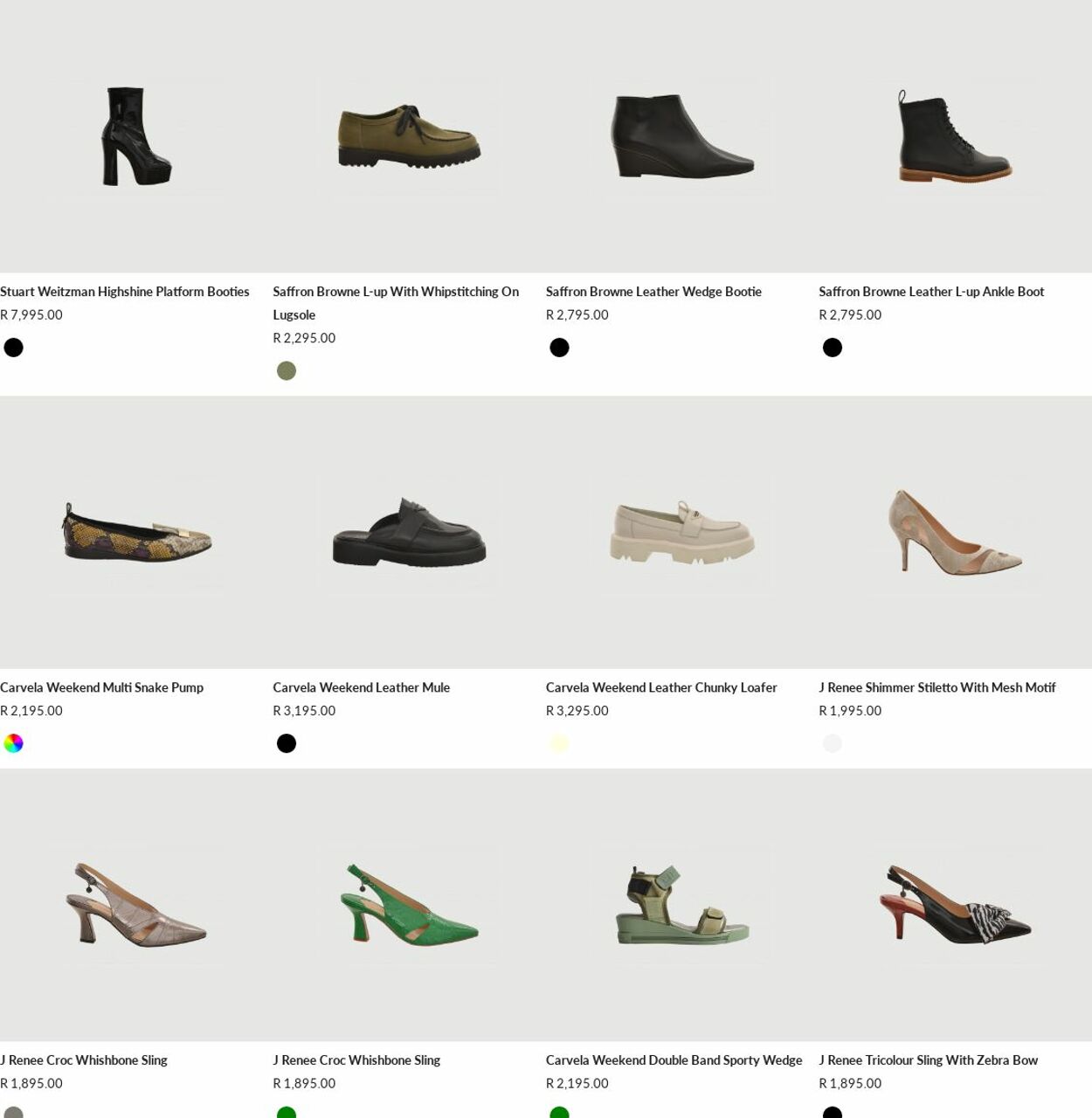Select black swatch under Leather Wedge Bootie
The image size is (1092, 1118).
pos(559,348)
